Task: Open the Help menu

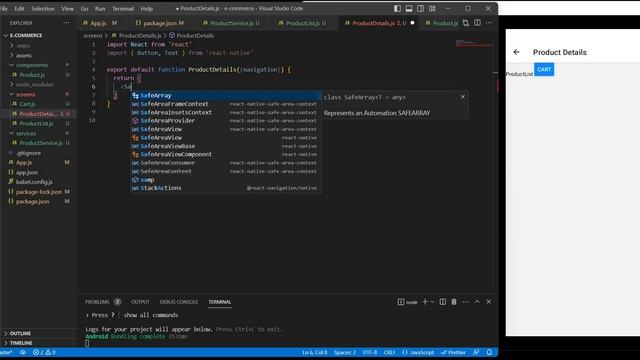Action: click(147, 8)
